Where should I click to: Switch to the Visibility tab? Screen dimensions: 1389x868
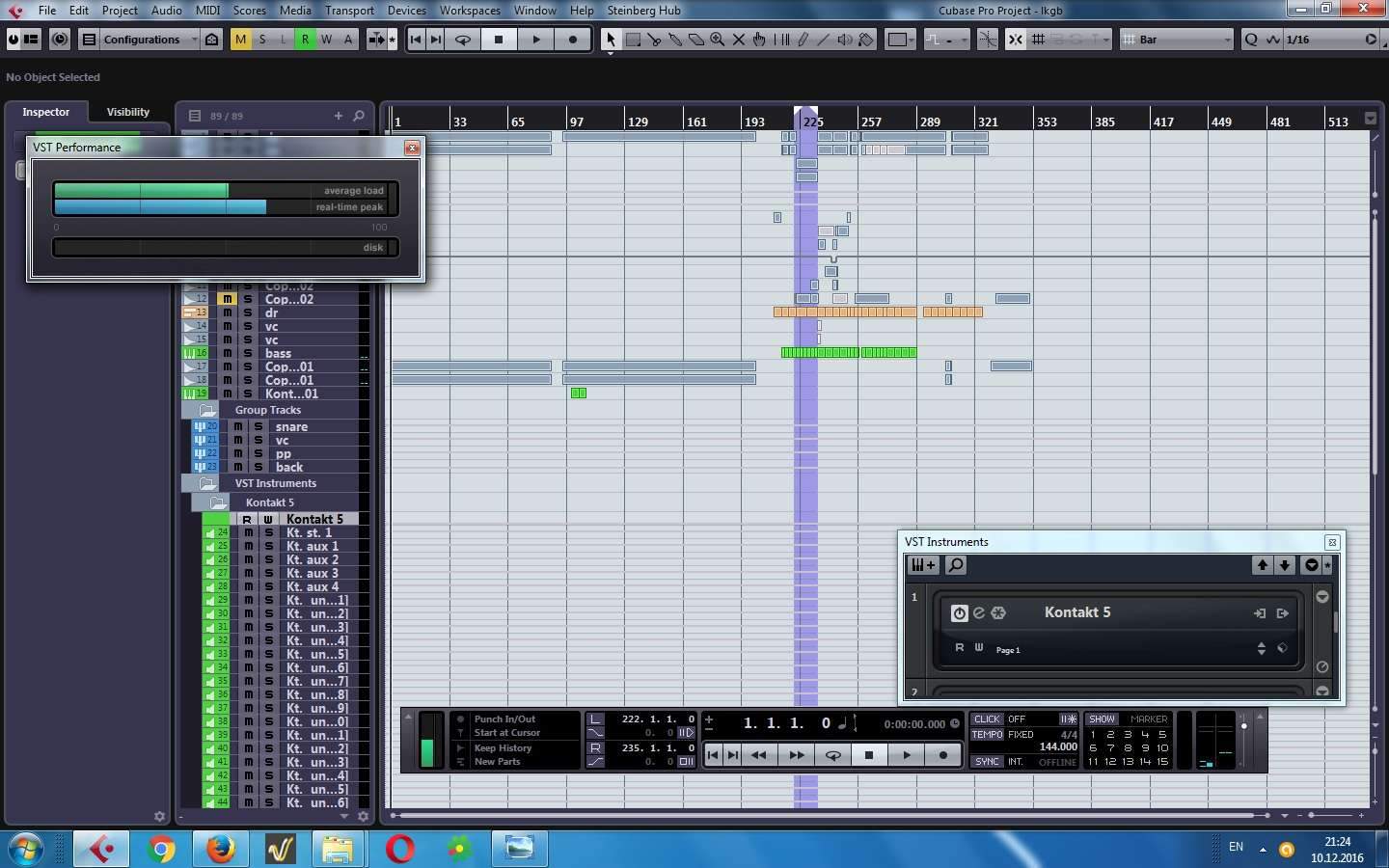127,112
